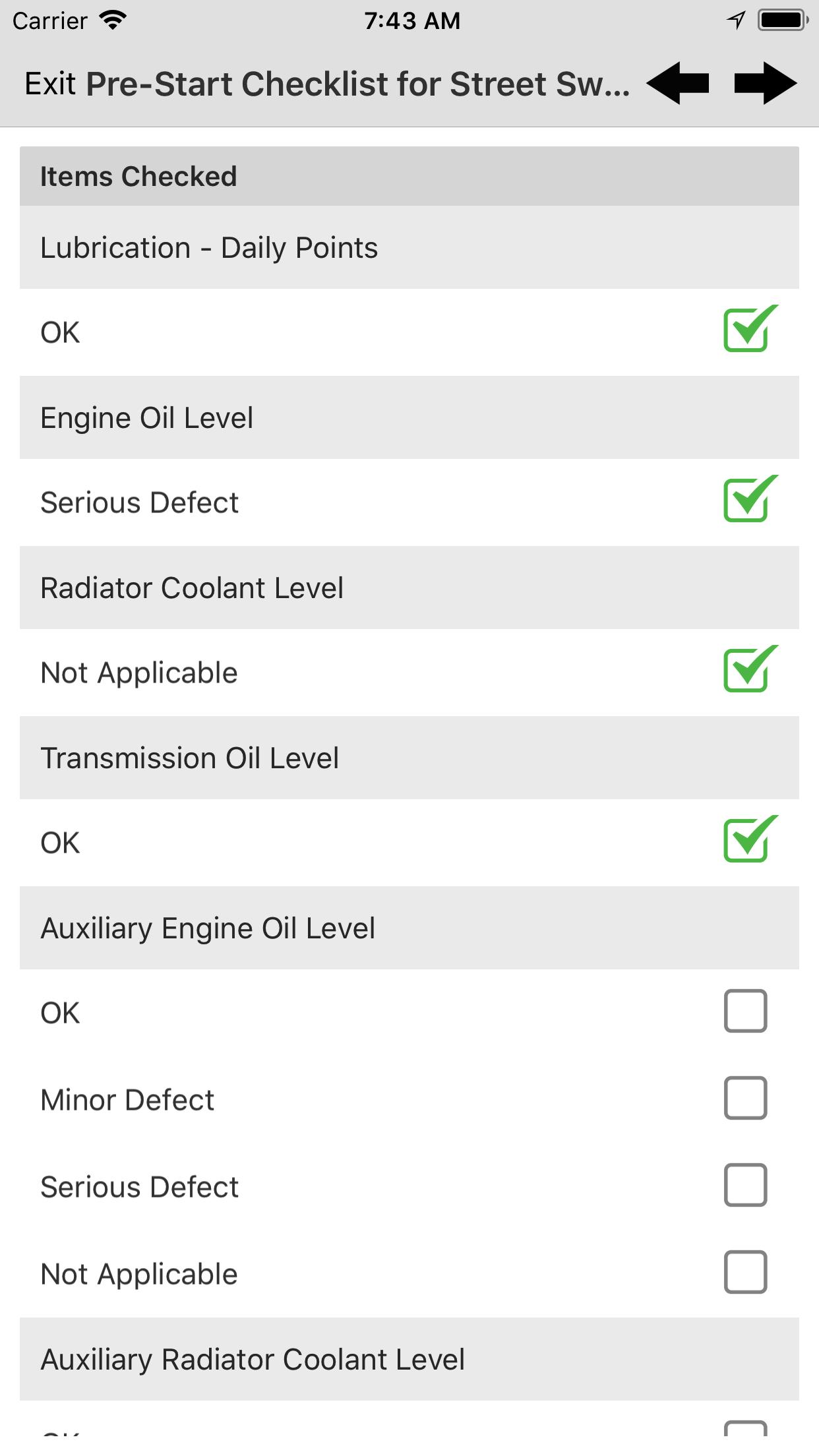
Task: Select Auxiliary Radiator Coolant Level header
Action: click(409, 1360)
